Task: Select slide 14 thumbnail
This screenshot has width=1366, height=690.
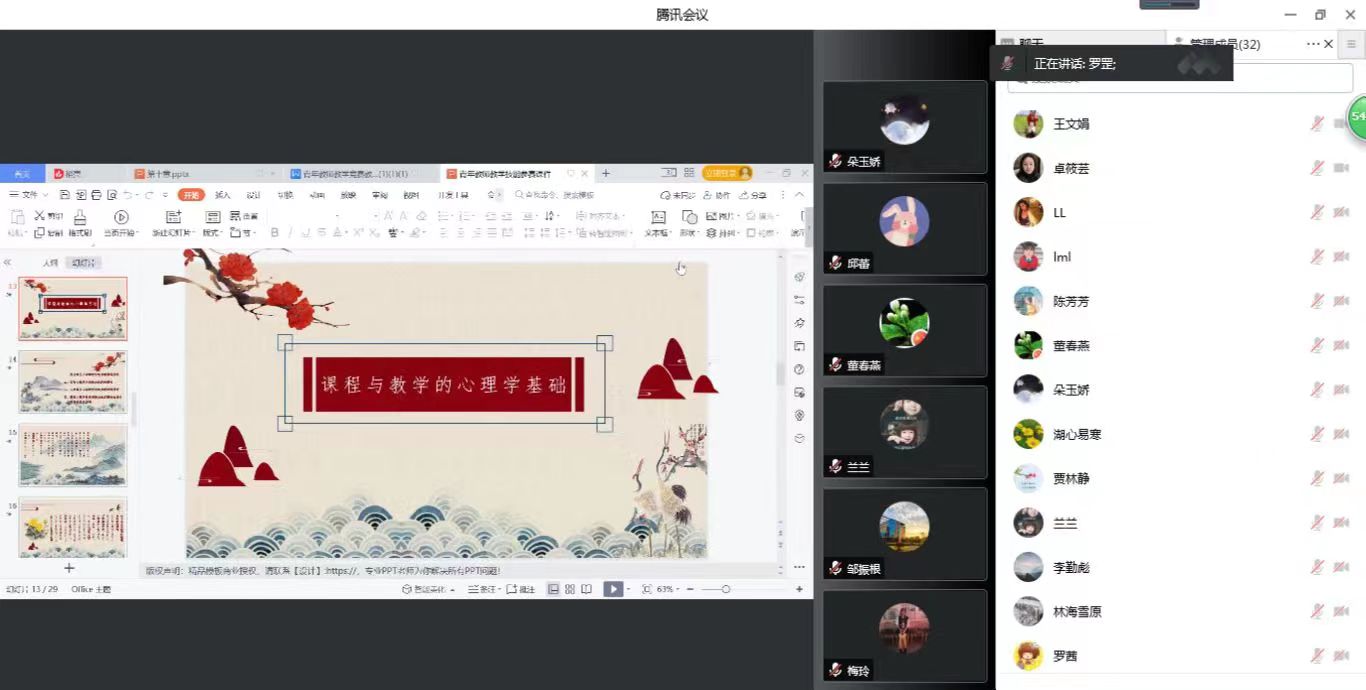Action: pyautogui.click(x=73, y=381)
